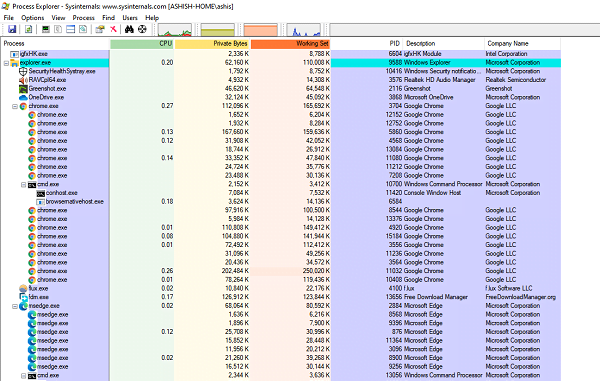This screenshot has width=600, height=381.
Task: Click the Save toolbar icon
Action: tap(12, 29)
